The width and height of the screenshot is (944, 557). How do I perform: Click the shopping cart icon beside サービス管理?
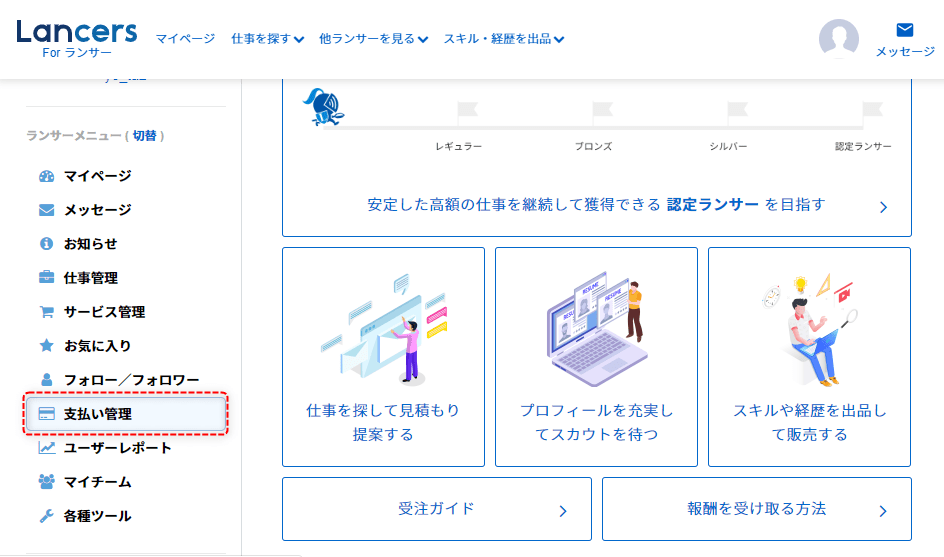click(46, 312)
